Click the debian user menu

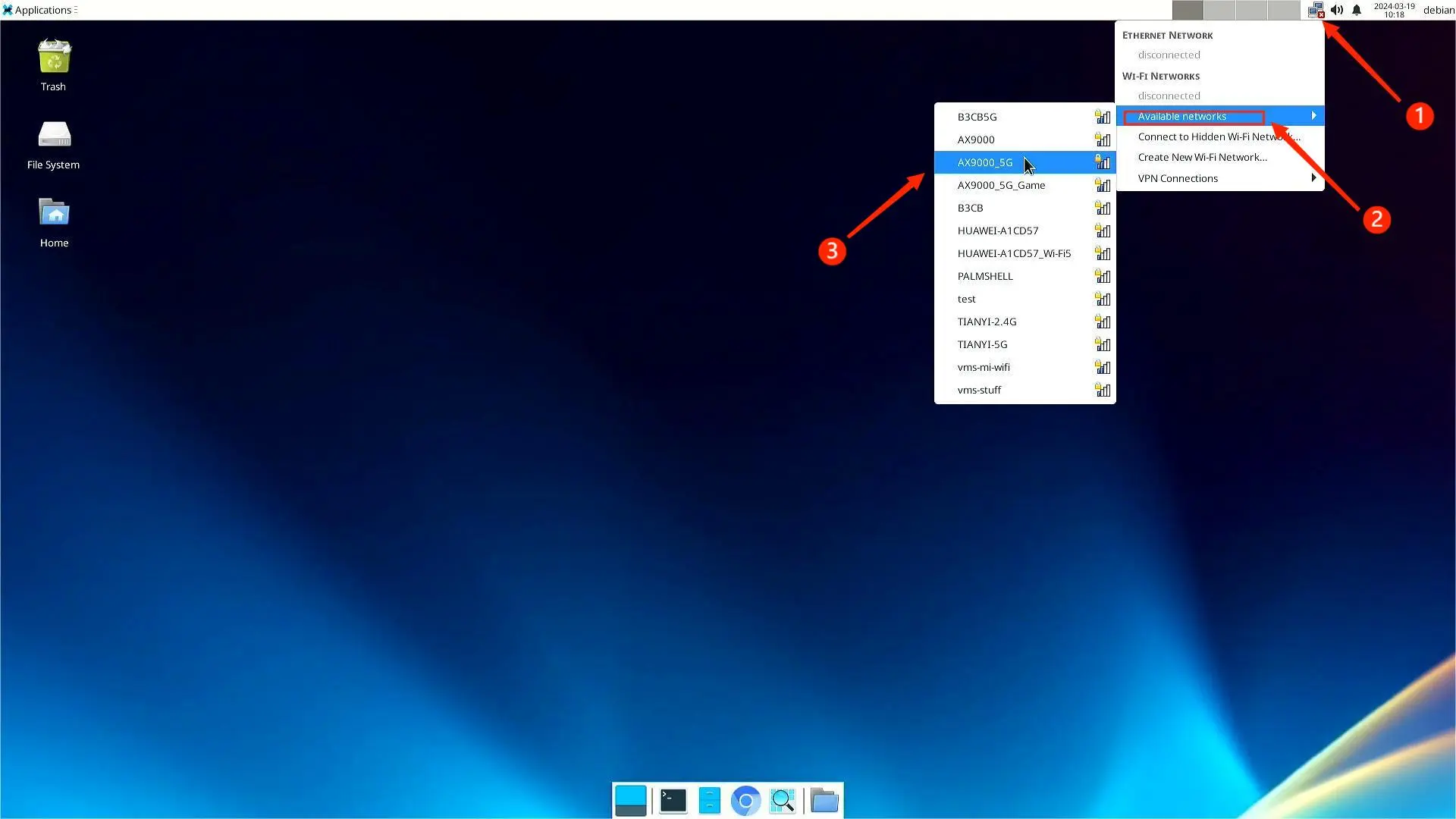click(1439, 10)
